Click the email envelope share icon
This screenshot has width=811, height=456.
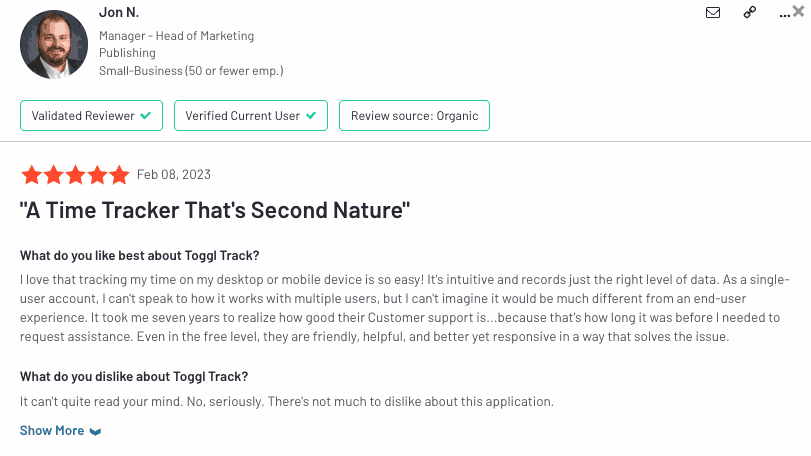pos(713,13)
